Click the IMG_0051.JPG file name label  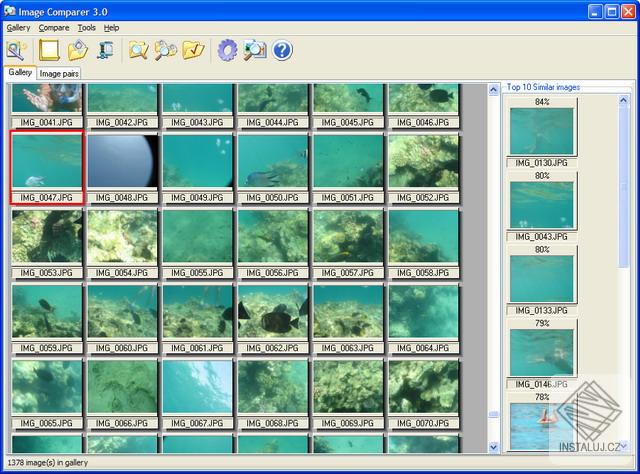[348, 198]
